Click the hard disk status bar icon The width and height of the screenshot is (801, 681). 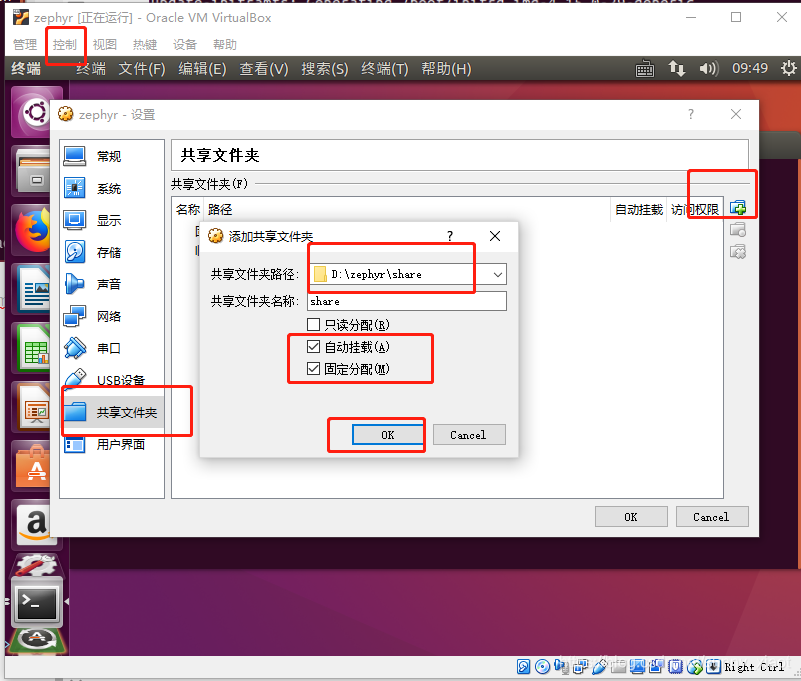point(523,666)
